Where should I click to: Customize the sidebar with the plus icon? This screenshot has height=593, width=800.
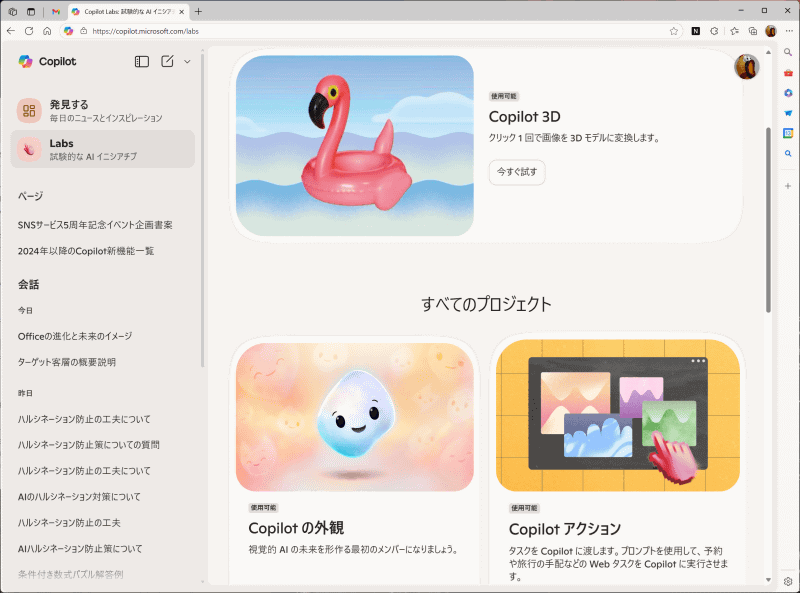pyautogui.click(x=788, y=186)
